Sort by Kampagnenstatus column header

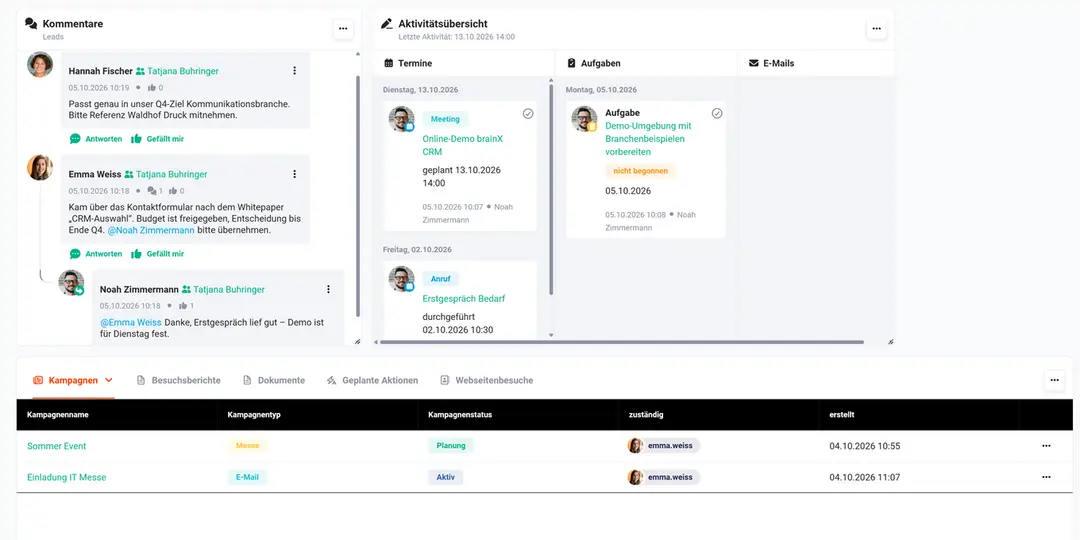click(x=460, y=415)
